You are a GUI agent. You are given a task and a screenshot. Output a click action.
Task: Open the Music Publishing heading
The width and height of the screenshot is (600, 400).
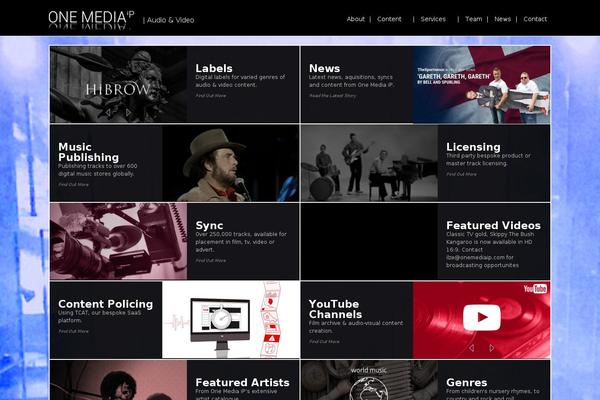[x=89, y=152]
